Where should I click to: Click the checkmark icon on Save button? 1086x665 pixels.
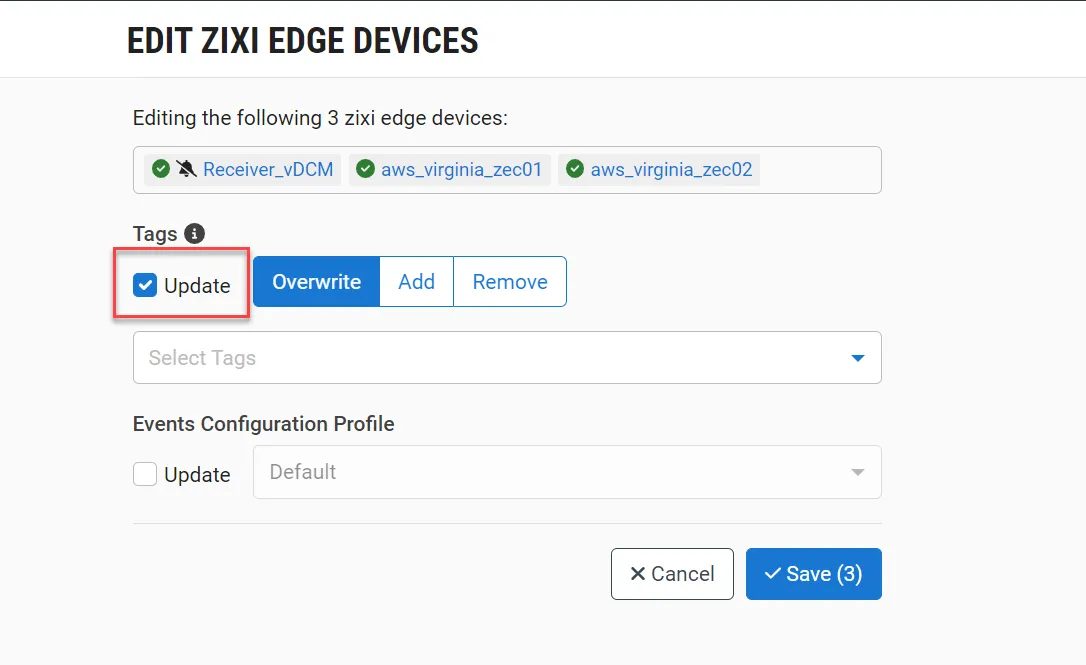tap(772, 574)
